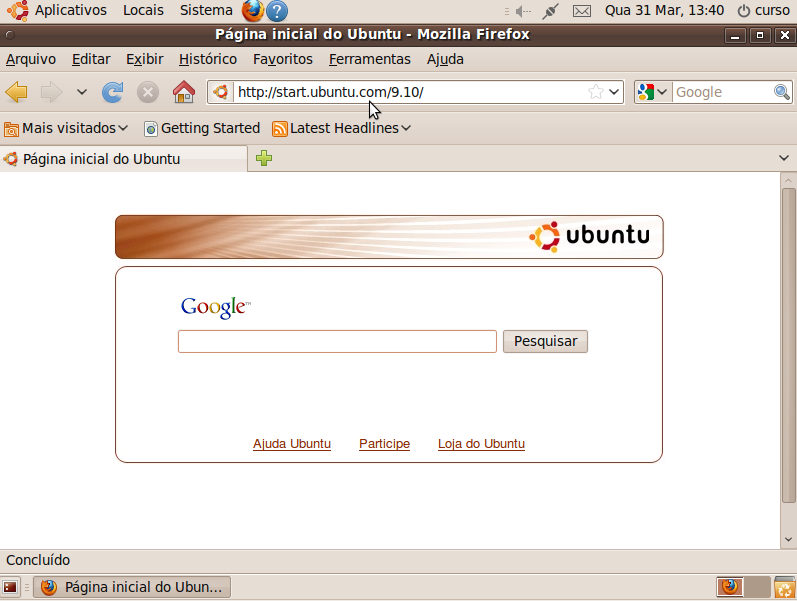This screenshot has height=601, width=797.
Task: Open the Ferramentas menu
Action: pyautogui.click(x=370, y=59)
